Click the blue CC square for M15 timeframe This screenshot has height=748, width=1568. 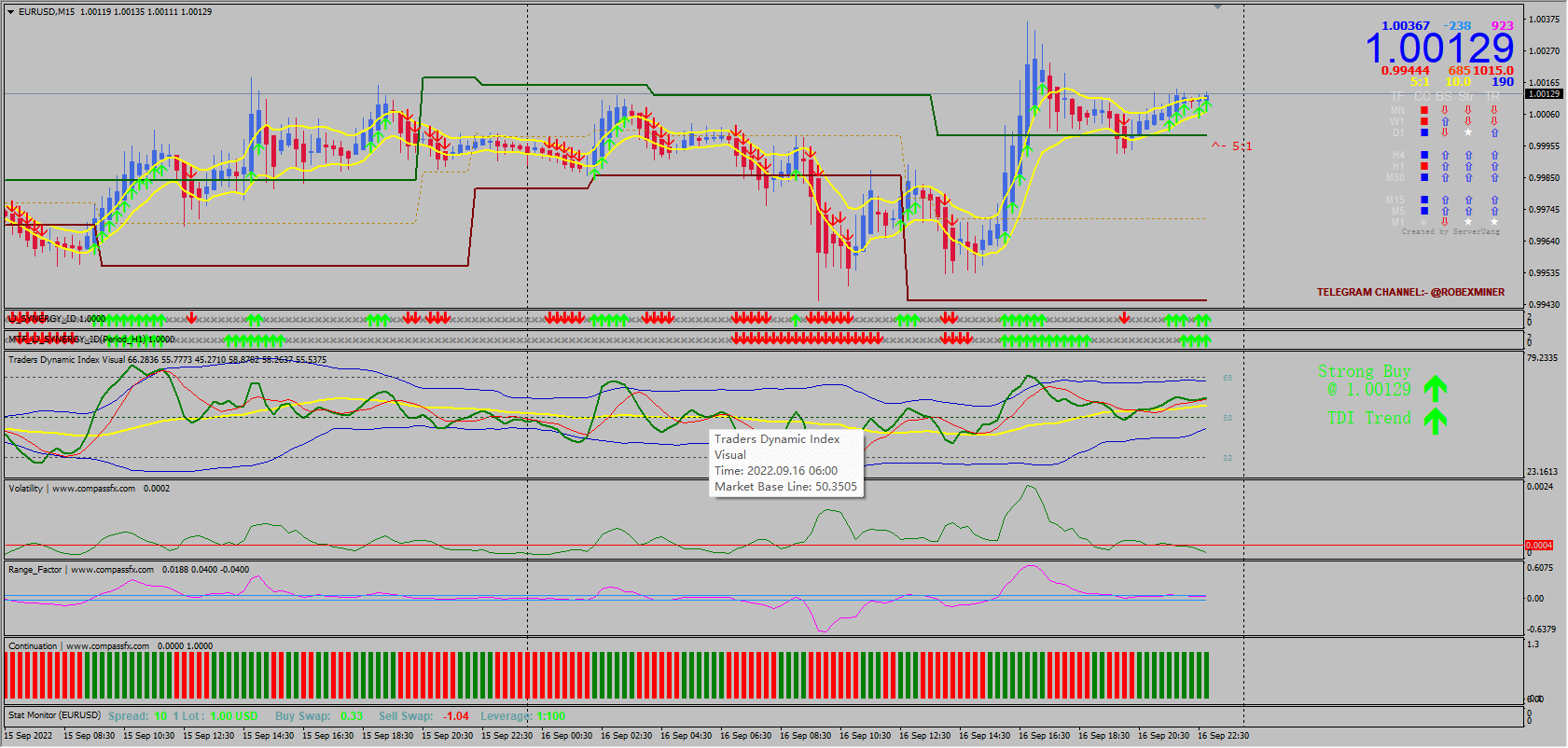(1424, 200)
